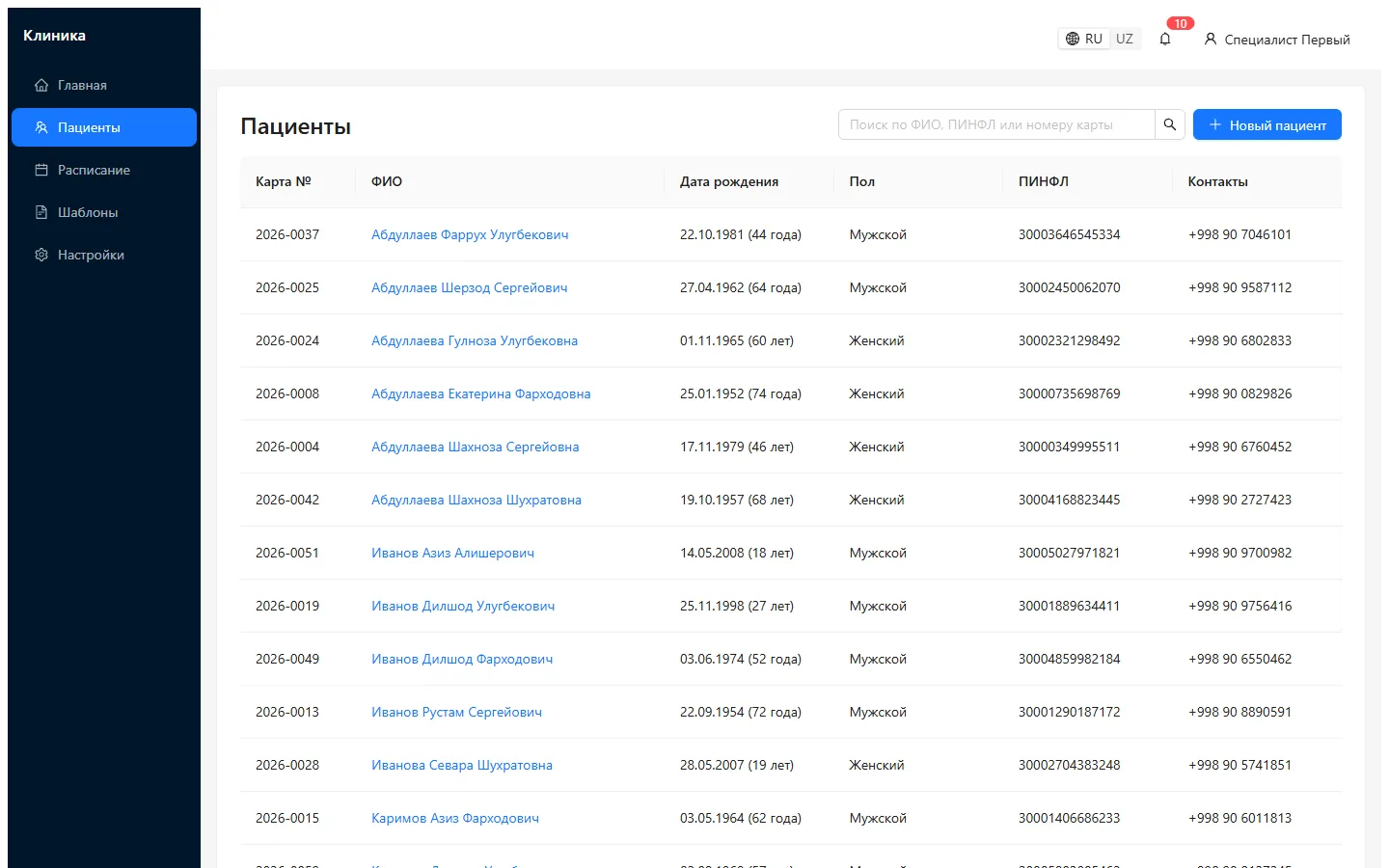Image resolution: width=1389 pixels, height=868 pixels.
Task: Open Настройки in the sidebar
Action: pos(104,255)
